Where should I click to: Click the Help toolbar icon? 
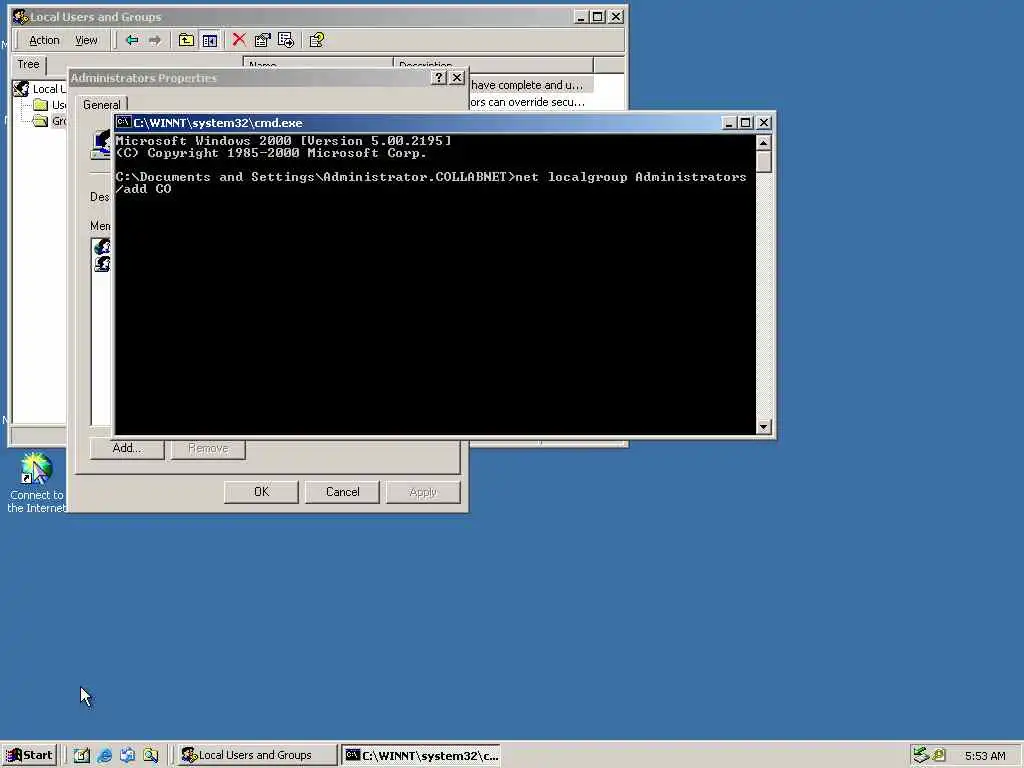pos(317,40)
